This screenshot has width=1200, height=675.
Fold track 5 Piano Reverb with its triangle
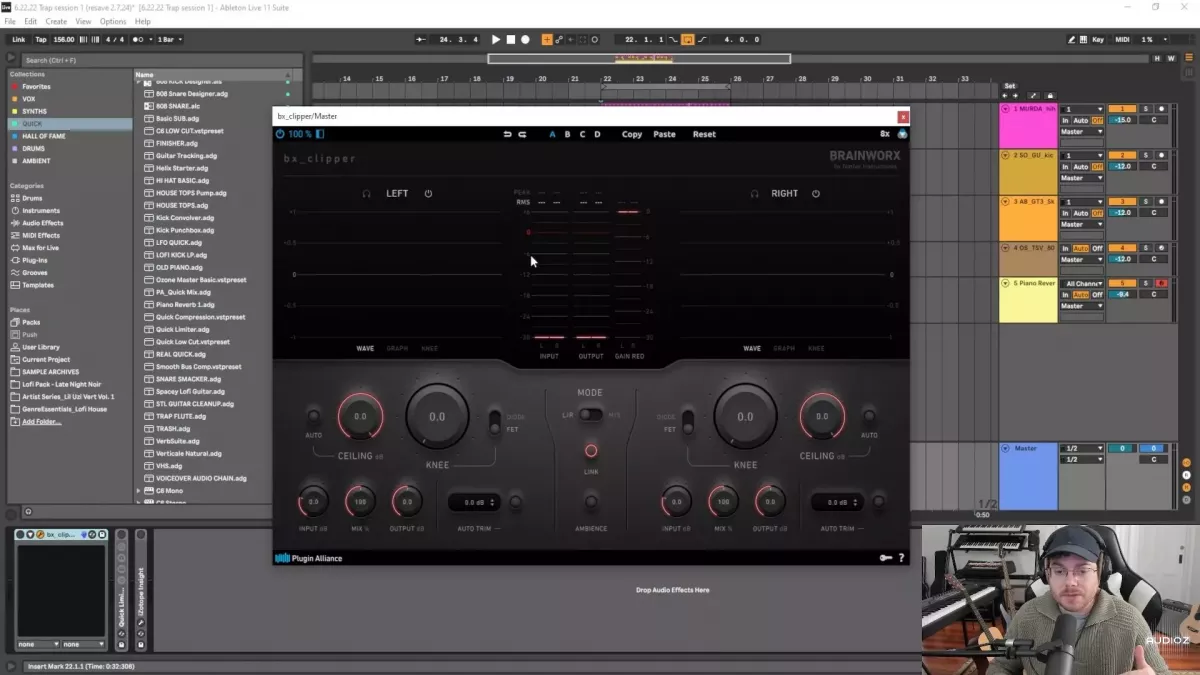coord(1005,284)
